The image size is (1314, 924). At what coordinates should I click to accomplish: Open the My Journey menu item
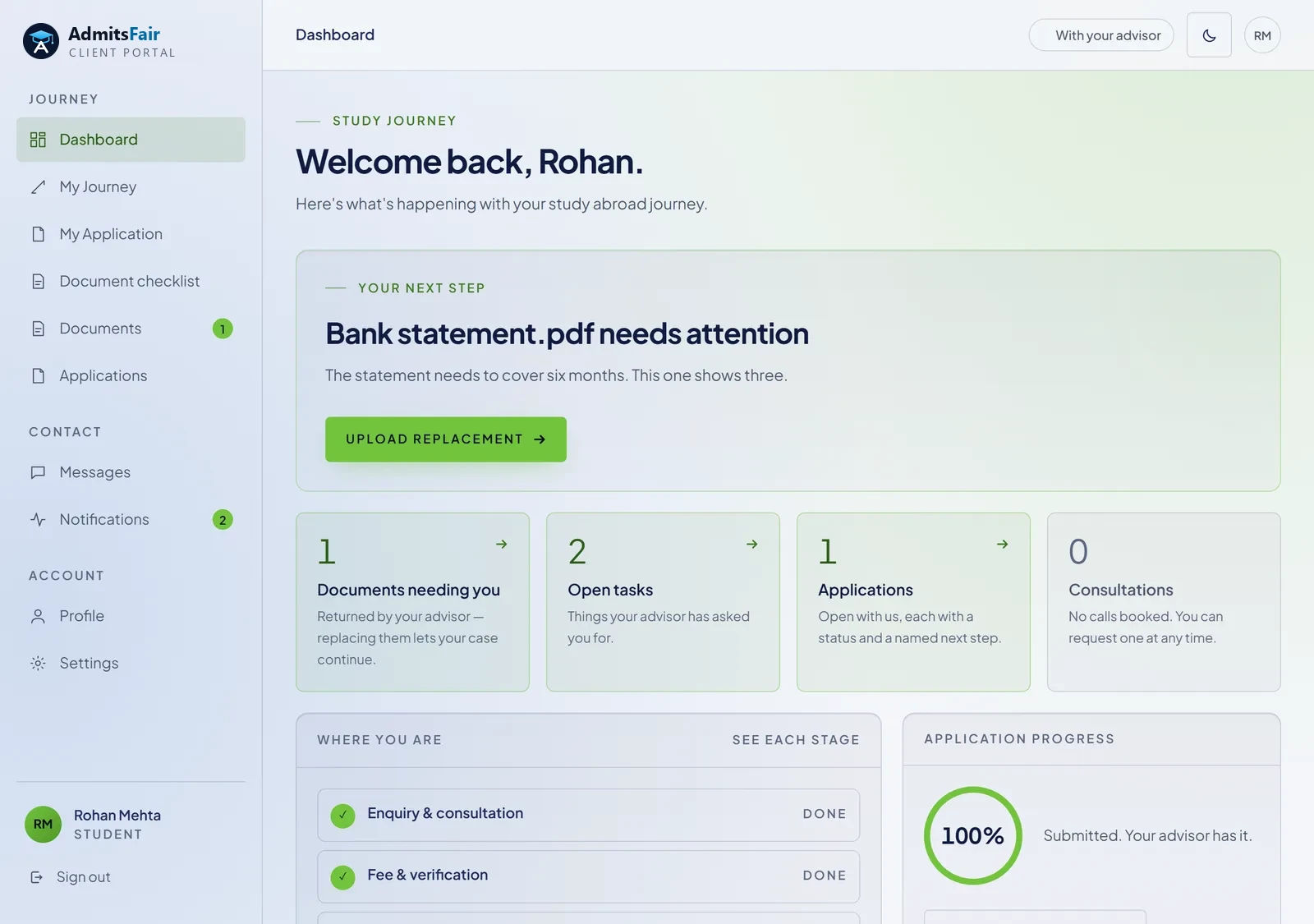(x=131, y=187)
